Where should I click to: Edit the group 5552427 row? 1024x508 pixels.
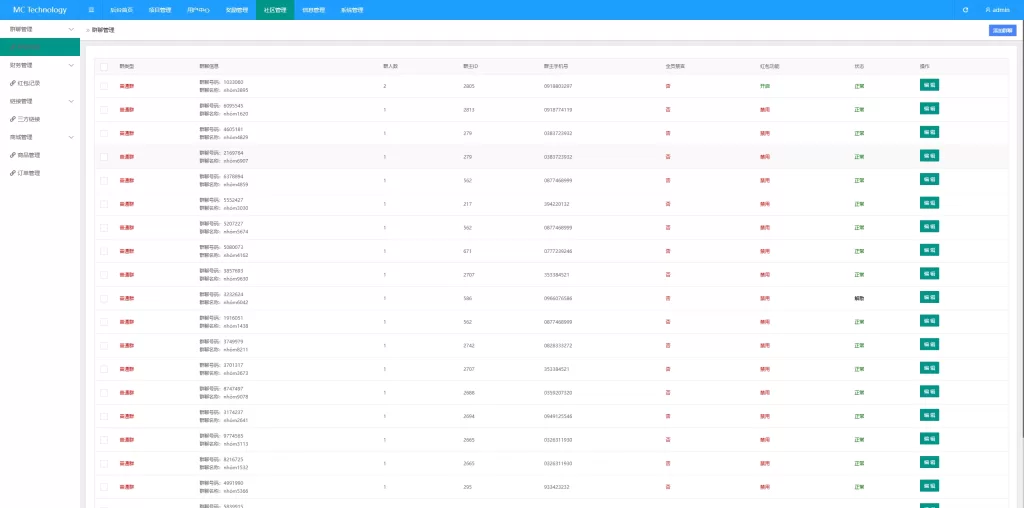point(929,202)
